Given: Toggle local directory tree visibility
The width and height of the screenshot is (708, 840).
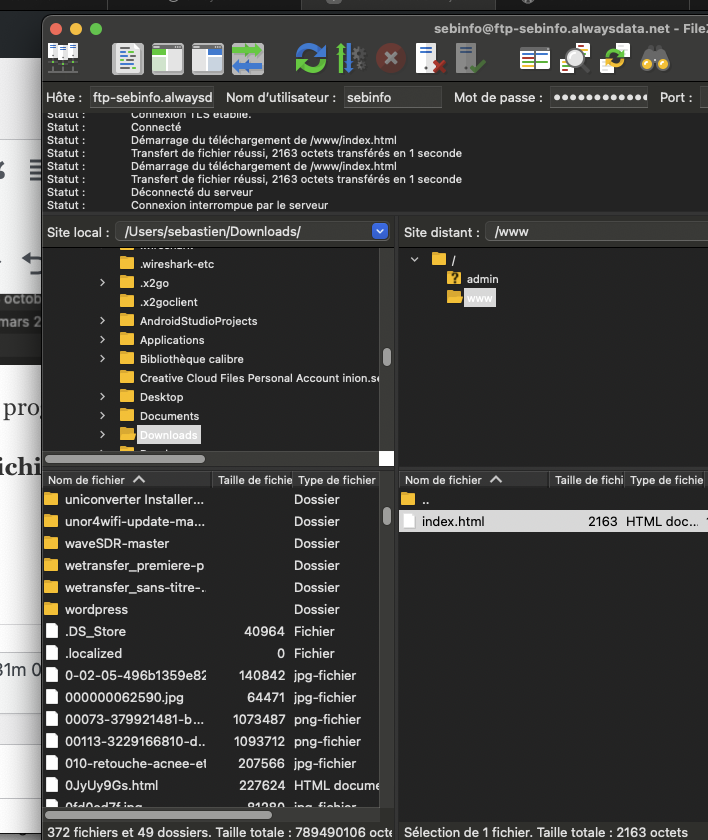Looking at the screenshot, I should point(168,57).
